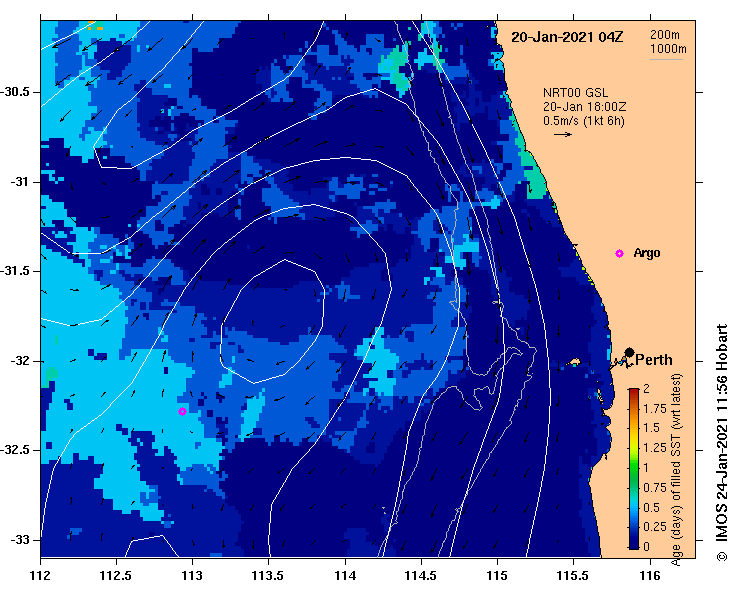The height and width of the screenshot is (592, 739).
Task: Click the color bar value 1.5
Action: [x=651, y=428]
